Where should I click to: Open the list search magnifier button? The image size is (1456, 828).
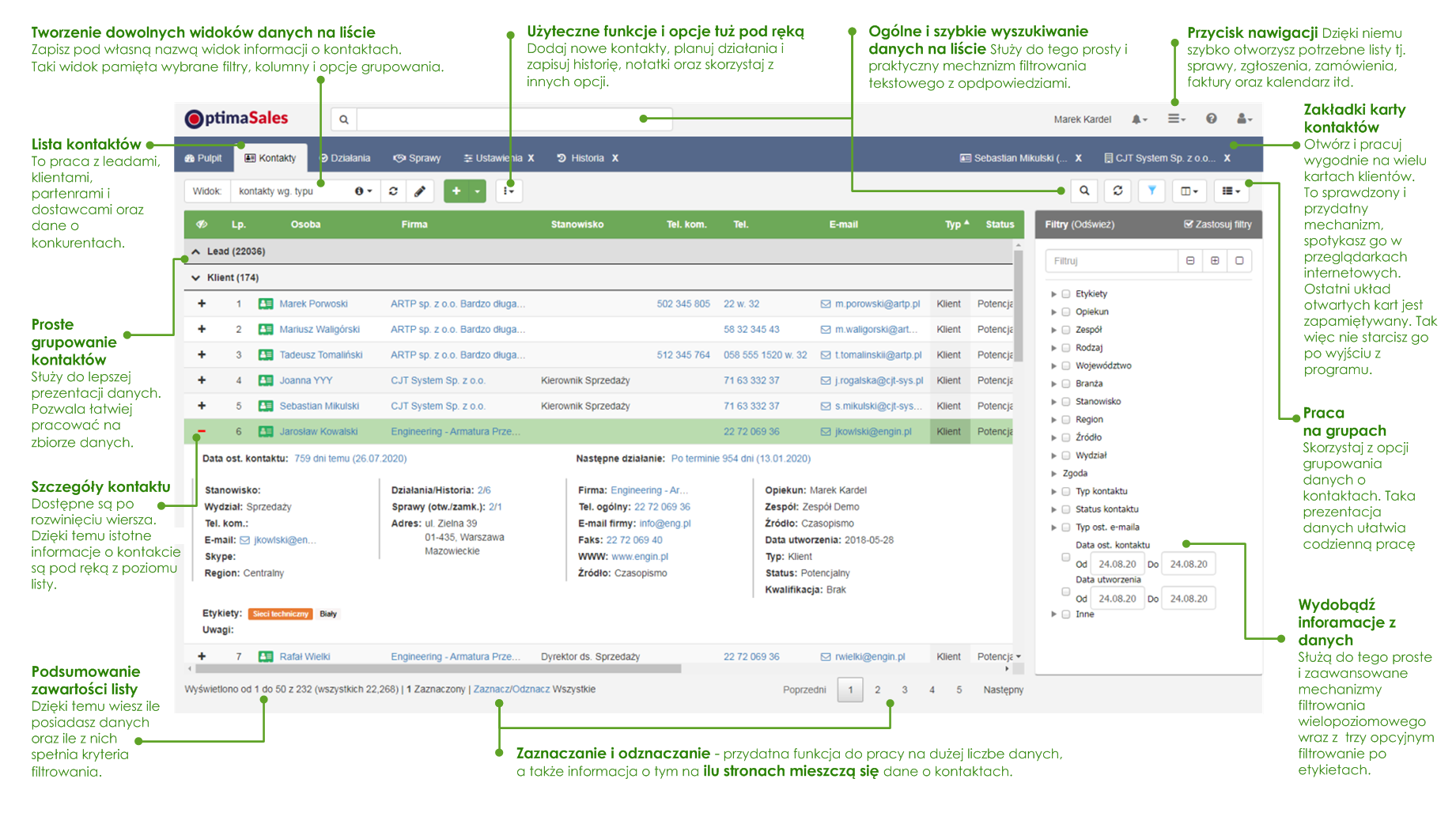pos(1084,191)
